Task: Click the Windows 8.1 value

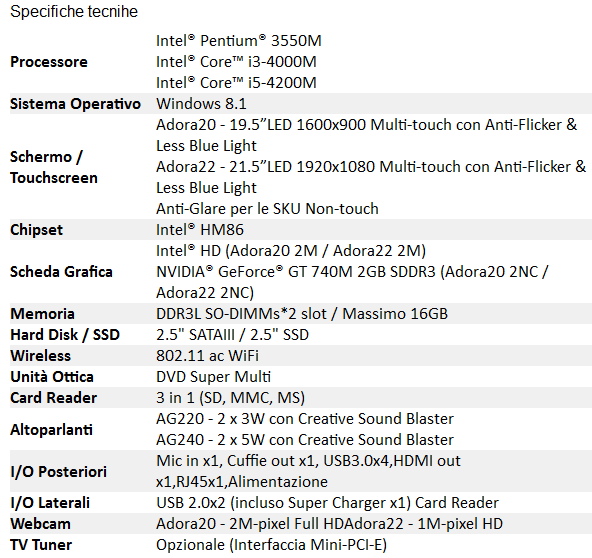Action: pos(201,104)
